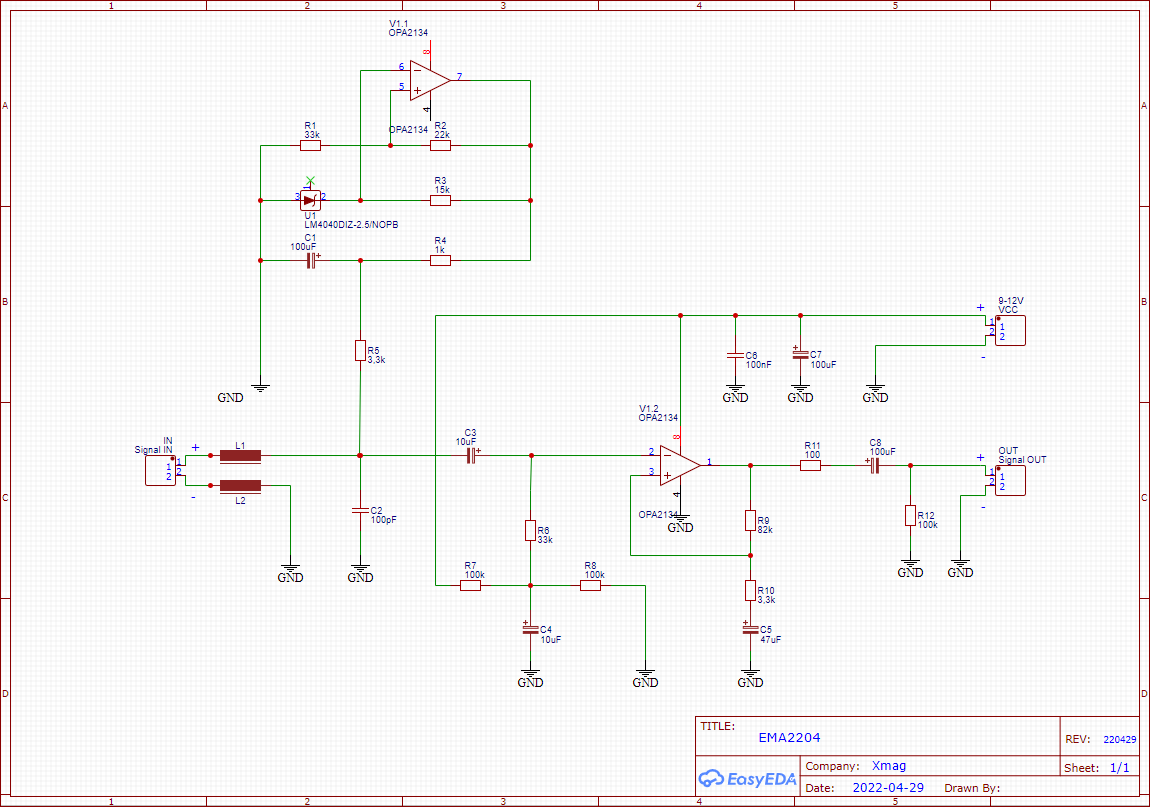Image resolution: width=1150 pixels, height=807 pixels.
Task: Click the "Drawn By:" field label
Action: point(972,788)
